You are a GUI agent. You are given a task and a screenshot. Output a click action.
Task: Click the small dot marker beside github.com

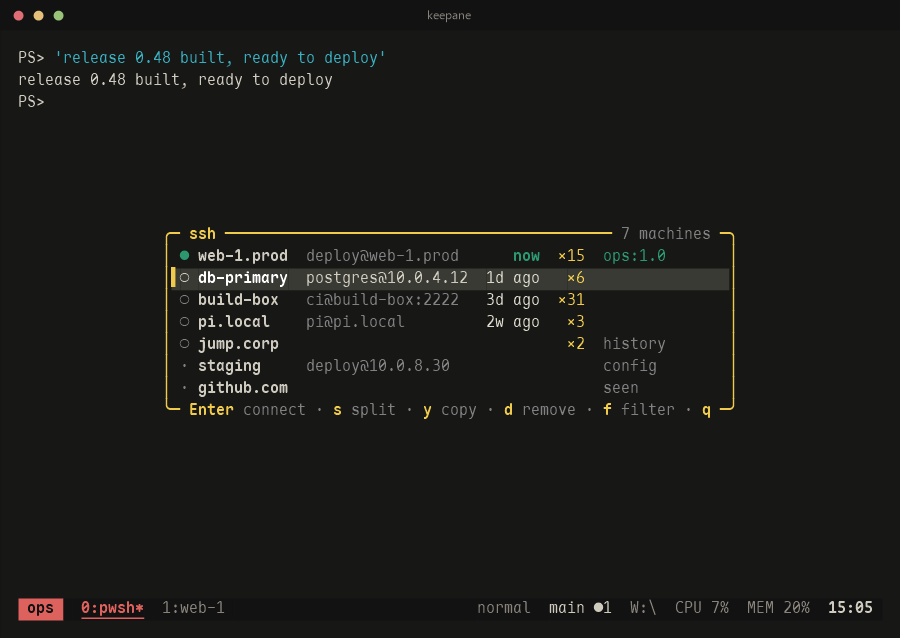(x=184, y=388)
